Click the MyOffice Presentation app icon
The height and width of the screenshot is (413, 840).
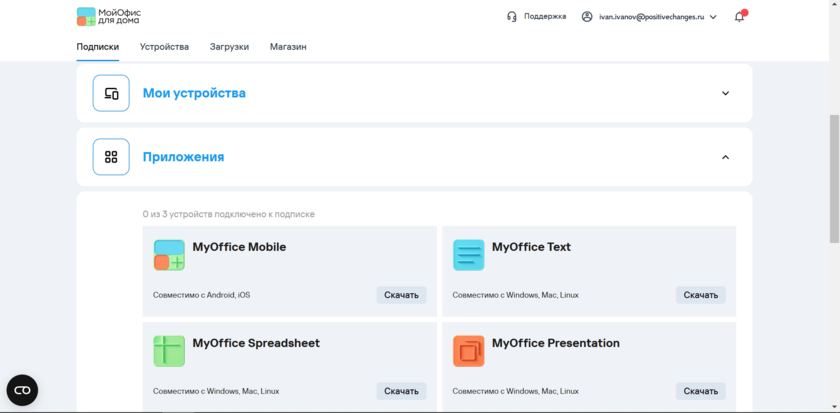tap(468, 351)
